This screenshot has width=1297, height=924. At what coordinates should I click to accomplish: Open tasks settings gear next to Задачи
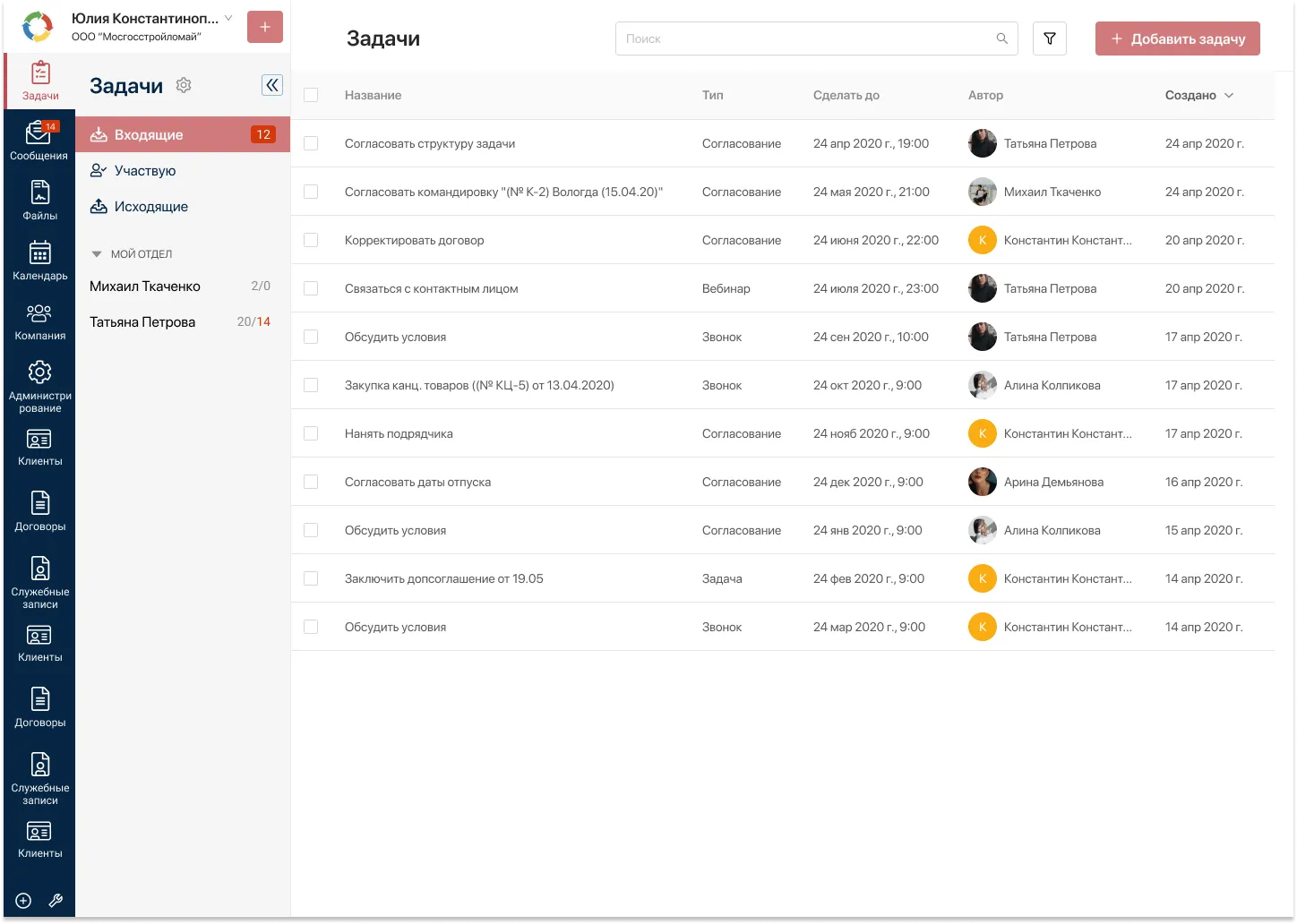coord(184,85)
